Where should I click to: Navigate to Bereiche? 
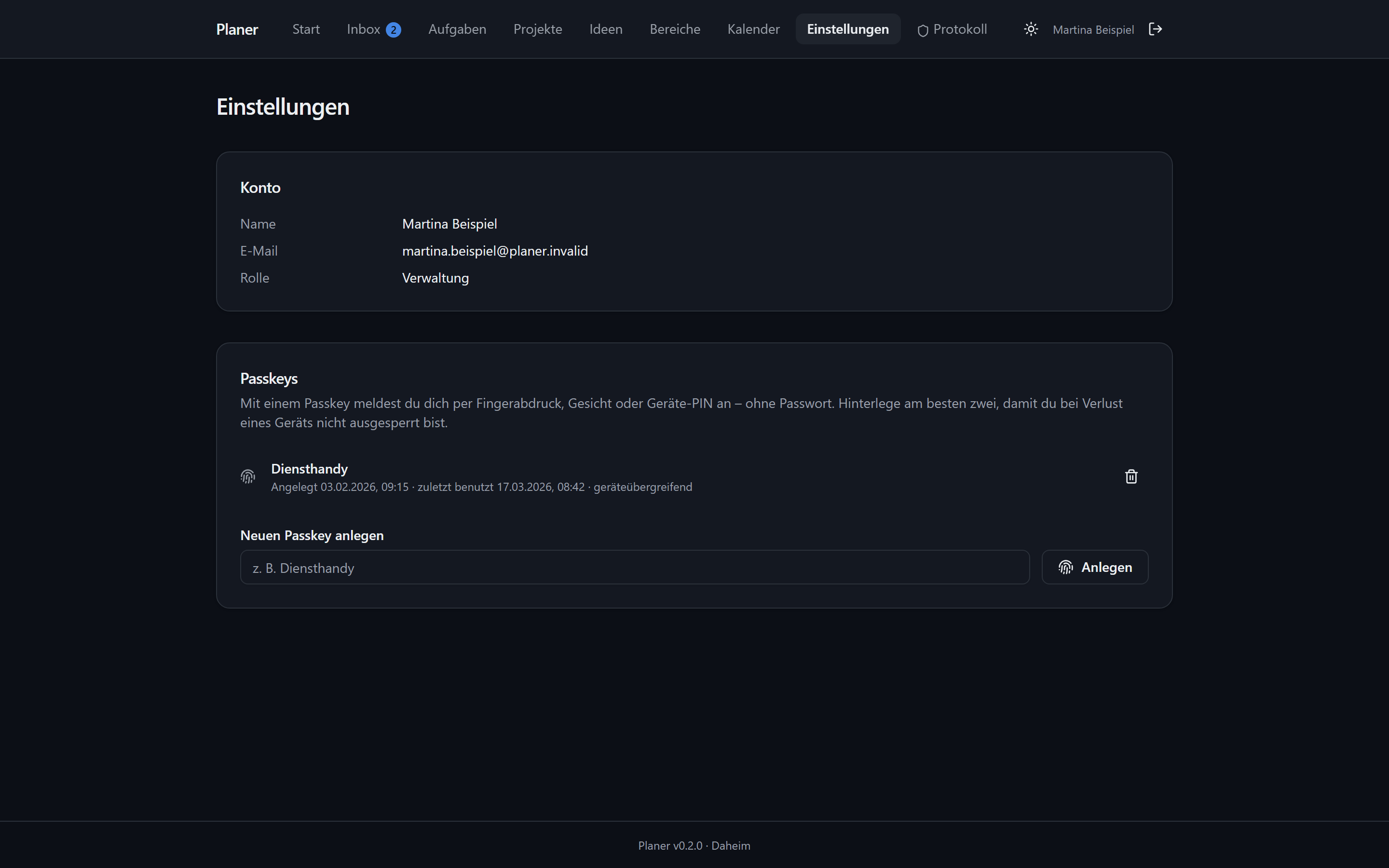[x=675, y=29]
